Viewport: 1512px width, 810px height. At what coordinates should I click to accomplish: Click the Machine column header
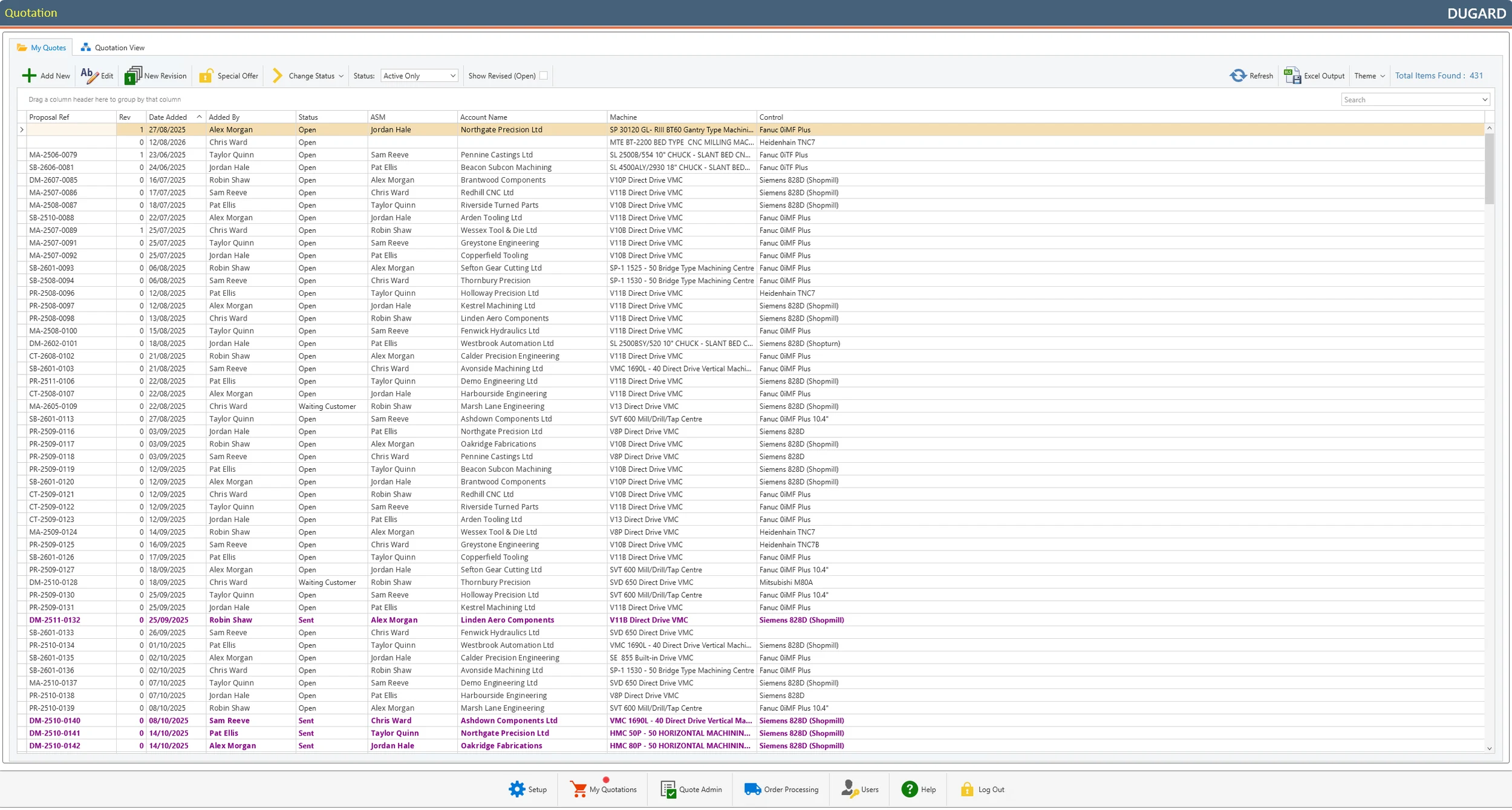click(x=682, y=117)
